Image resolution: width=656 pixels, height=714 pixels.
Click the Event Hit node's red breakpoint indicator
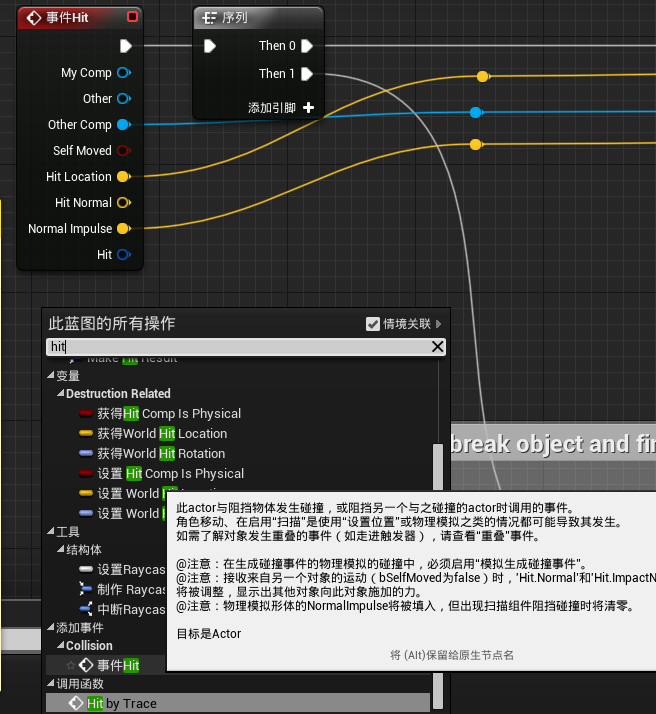(x=132, y=17)
